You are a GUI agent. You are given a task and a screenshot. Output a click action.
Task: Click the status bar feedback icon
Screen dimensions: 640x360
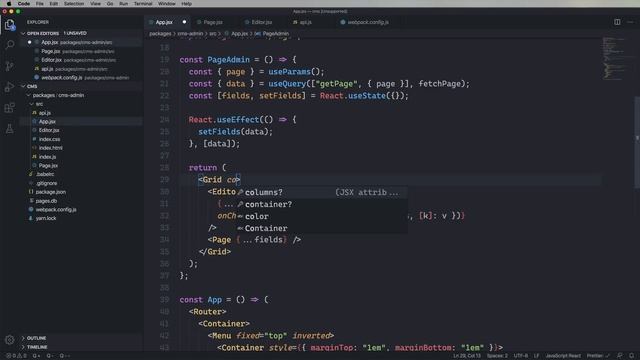pyautogui.click(x=620, y=356)
